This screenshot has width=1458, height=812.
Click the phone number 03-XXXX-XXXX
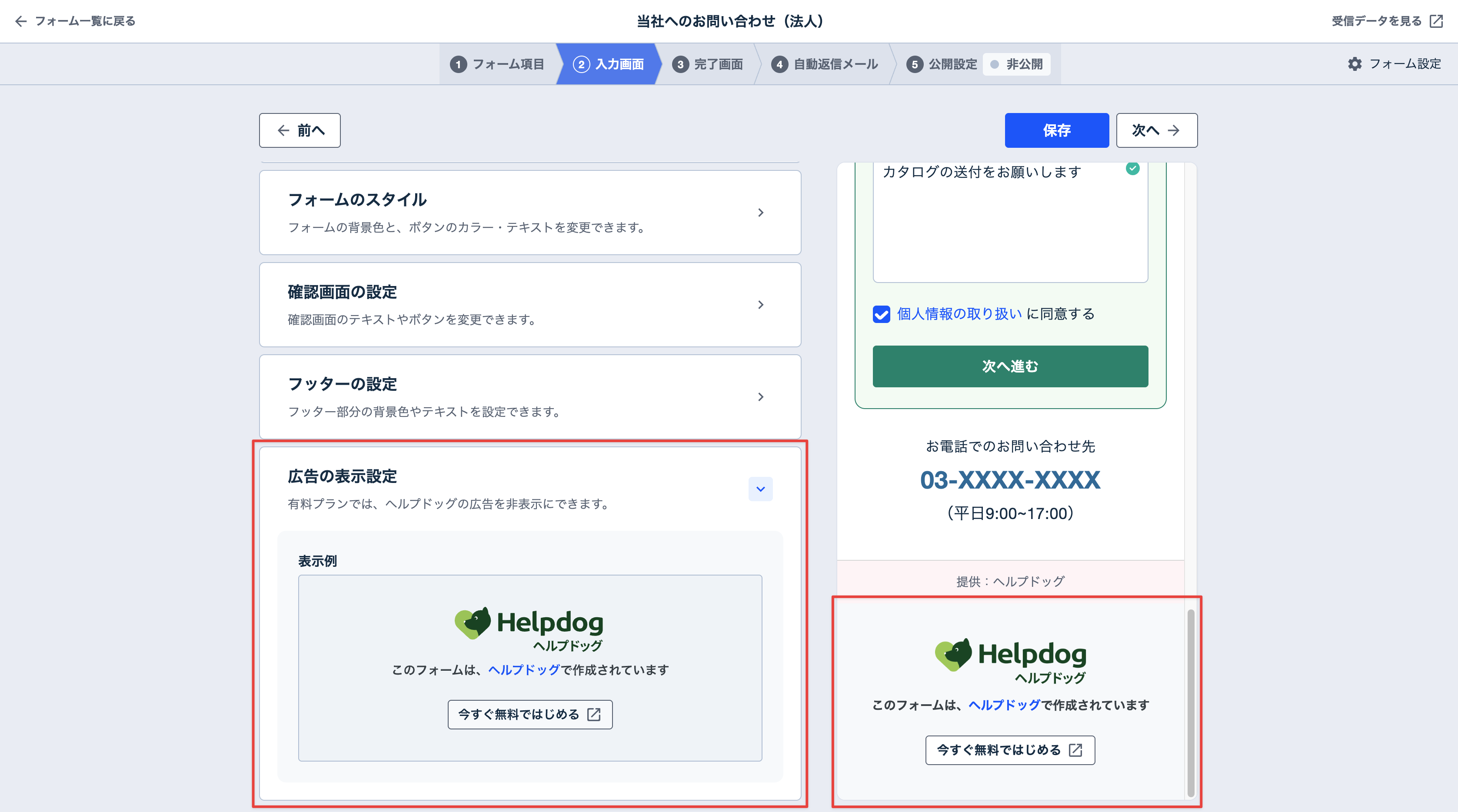click(x=1010, y=480)
